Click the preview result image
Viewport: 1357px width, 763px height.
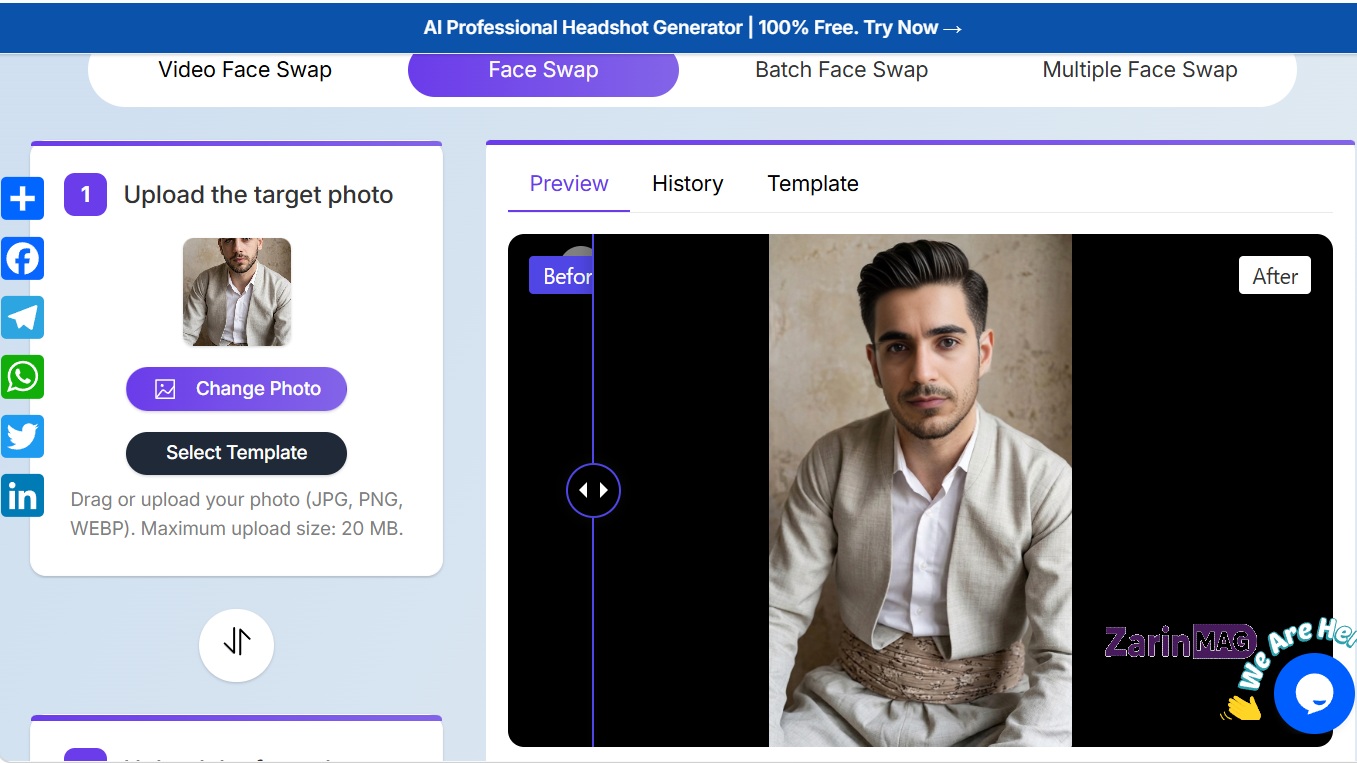pyautogui.click(x=920, y=490)
